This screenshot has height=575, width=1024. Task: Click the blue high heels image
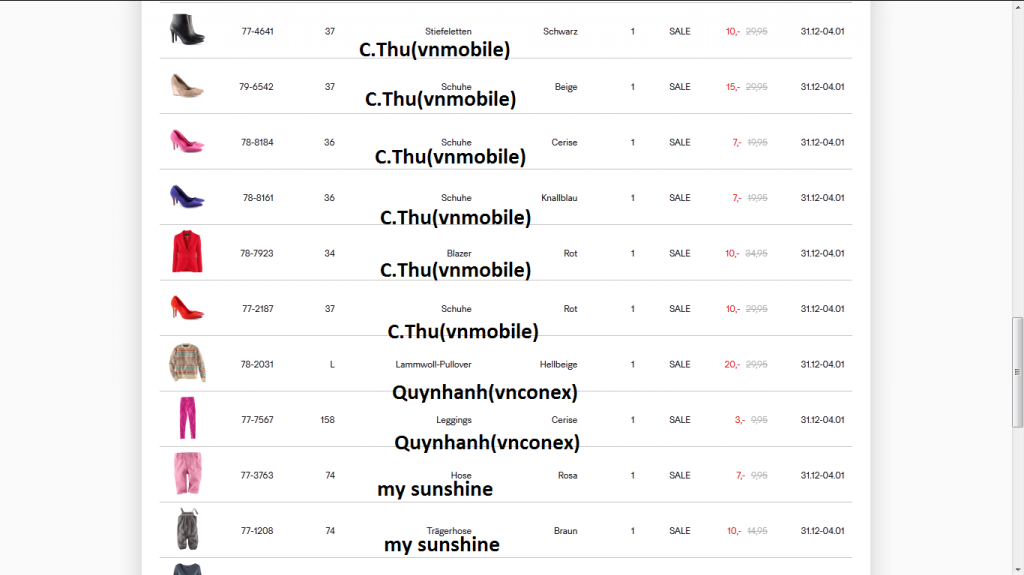pyautogui.click(x=187, y=197)
